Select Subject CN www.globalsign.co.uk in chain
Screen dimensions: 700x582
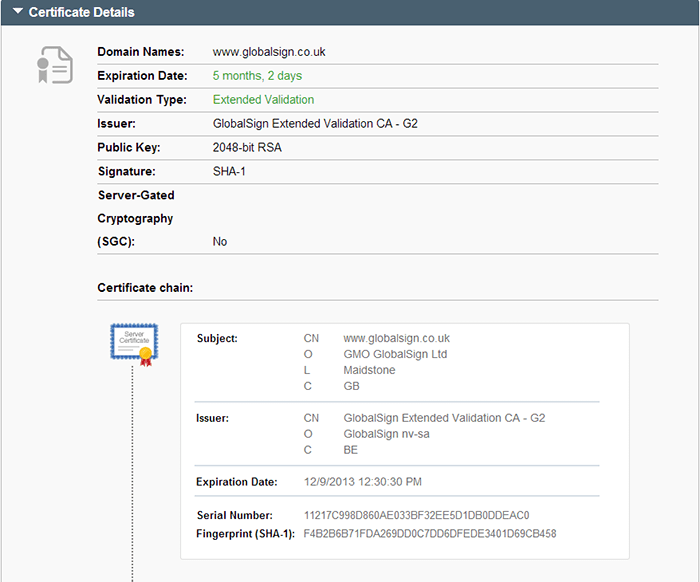396,338
